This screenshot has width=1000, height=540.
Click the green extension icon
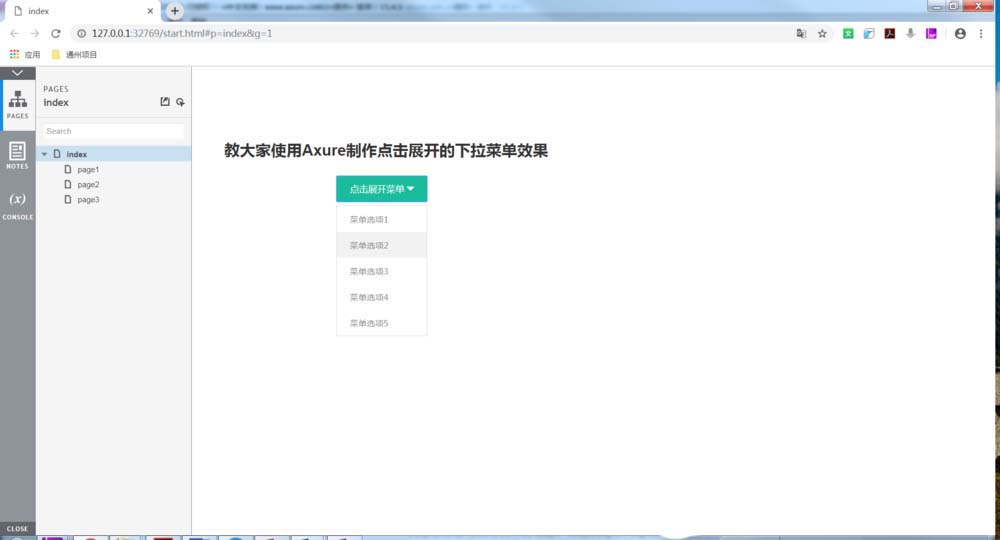(x=848, y=33)
